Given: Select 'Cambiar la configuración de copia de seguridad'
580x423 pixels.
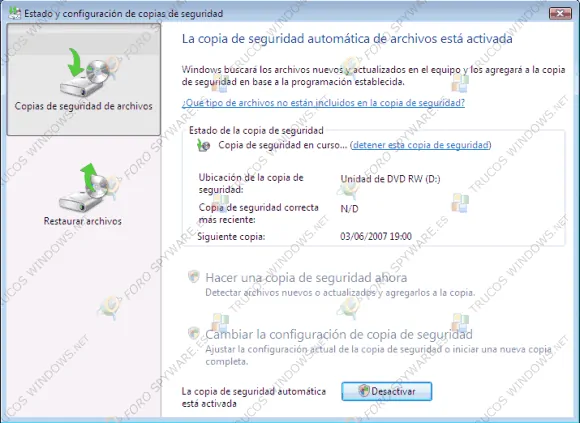Looking at the screenshot, I should click(339, 334).
